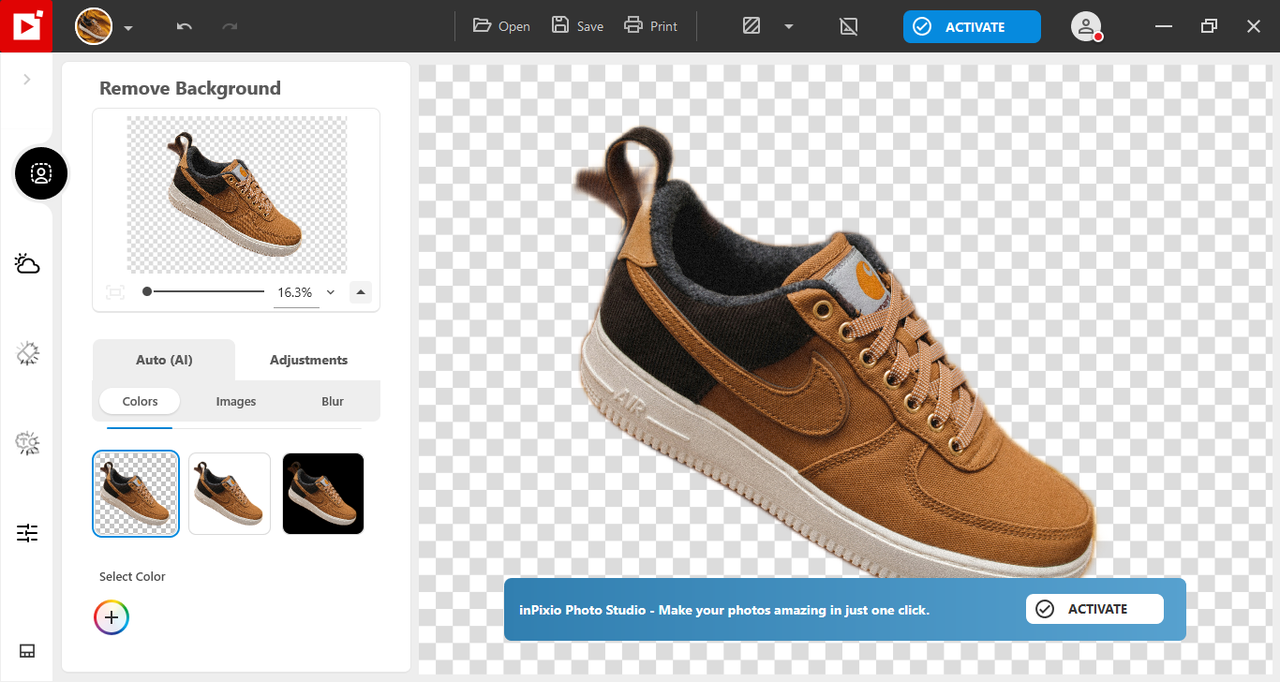Select the Blur sub-tab
Image resolution: width=1280 pixels, height=682 pixels.
[x=333, y=401]
